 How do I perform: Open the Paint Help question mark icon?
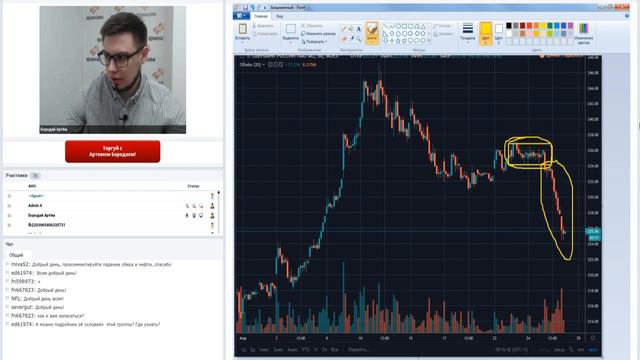coord(627,16)
